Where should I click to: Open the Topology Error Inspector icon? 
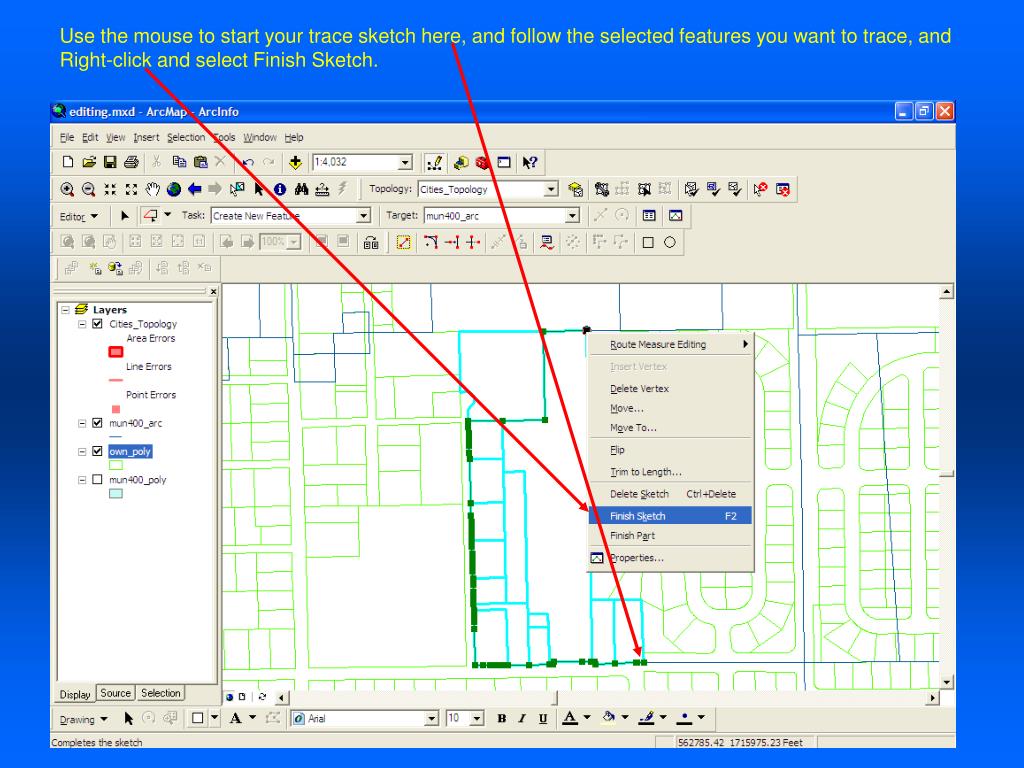pos(782,189)
